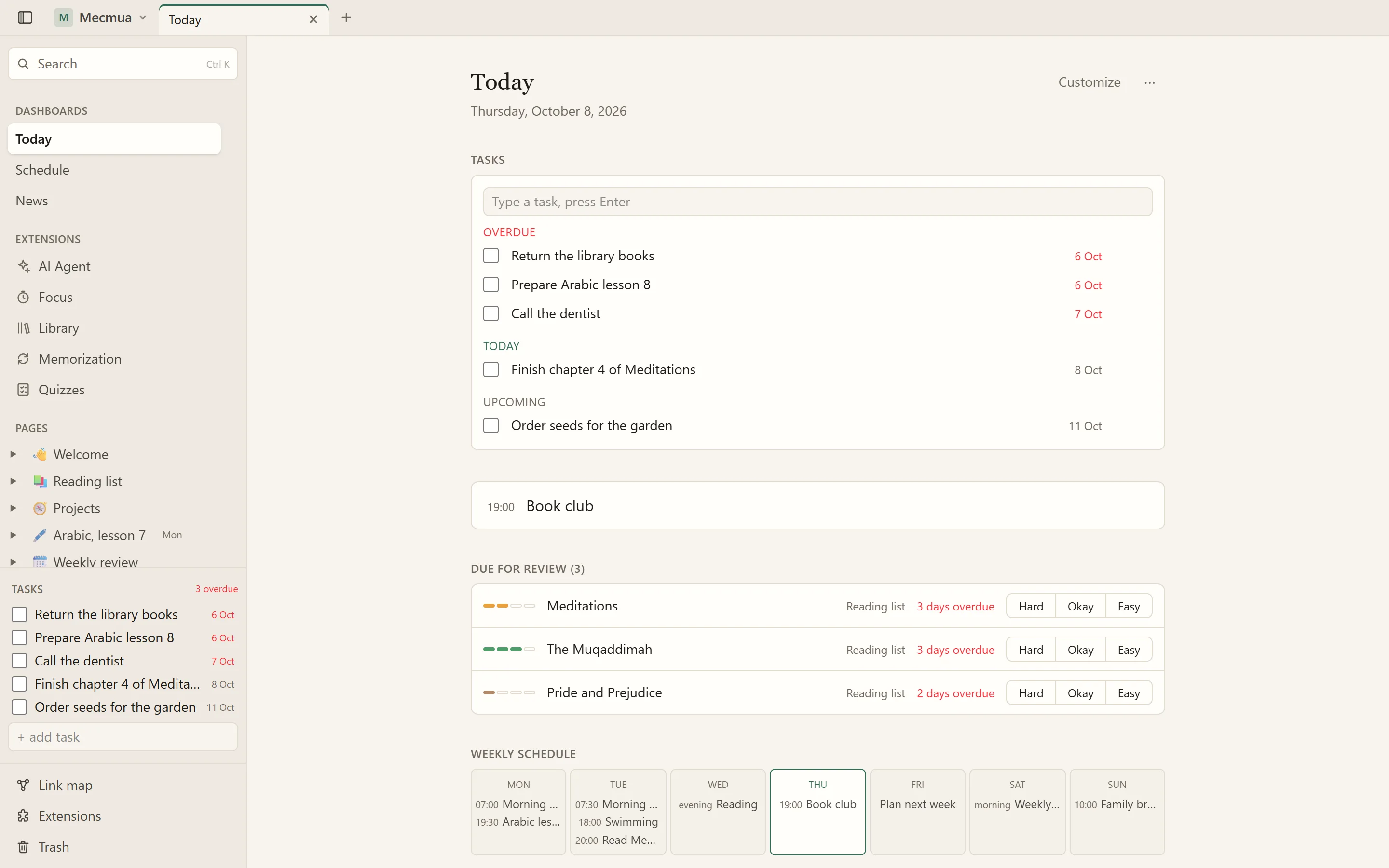The width and height of the screenshot is (1389, 868).
Task: Tick sidebar Return the library books checkbox
Action: point(19,614)
